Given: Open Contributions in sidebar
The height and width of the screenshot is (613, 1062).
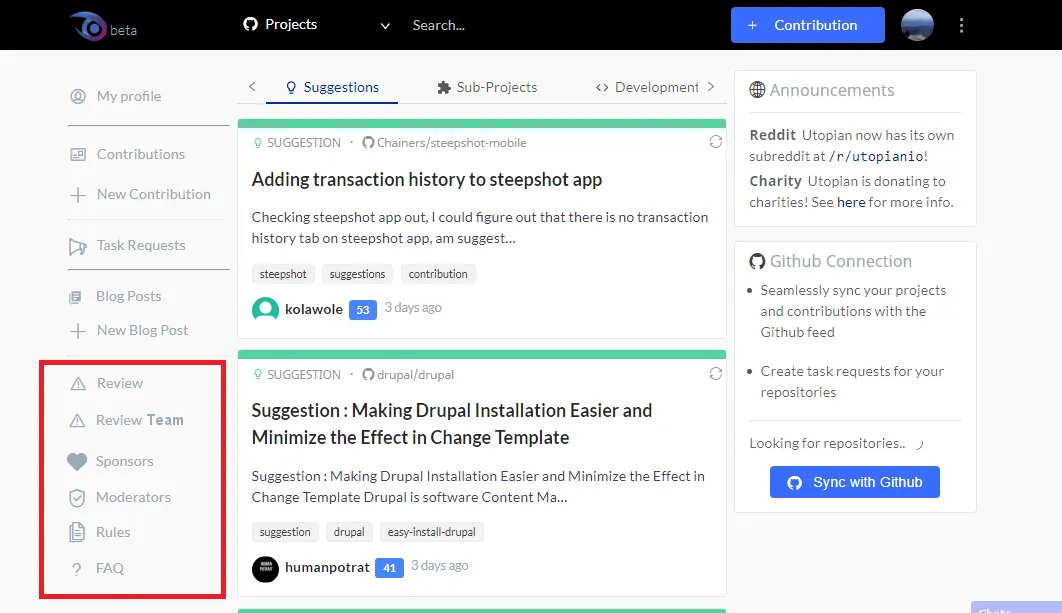Looking at the screenshot, I should click(x=140, y=154).
